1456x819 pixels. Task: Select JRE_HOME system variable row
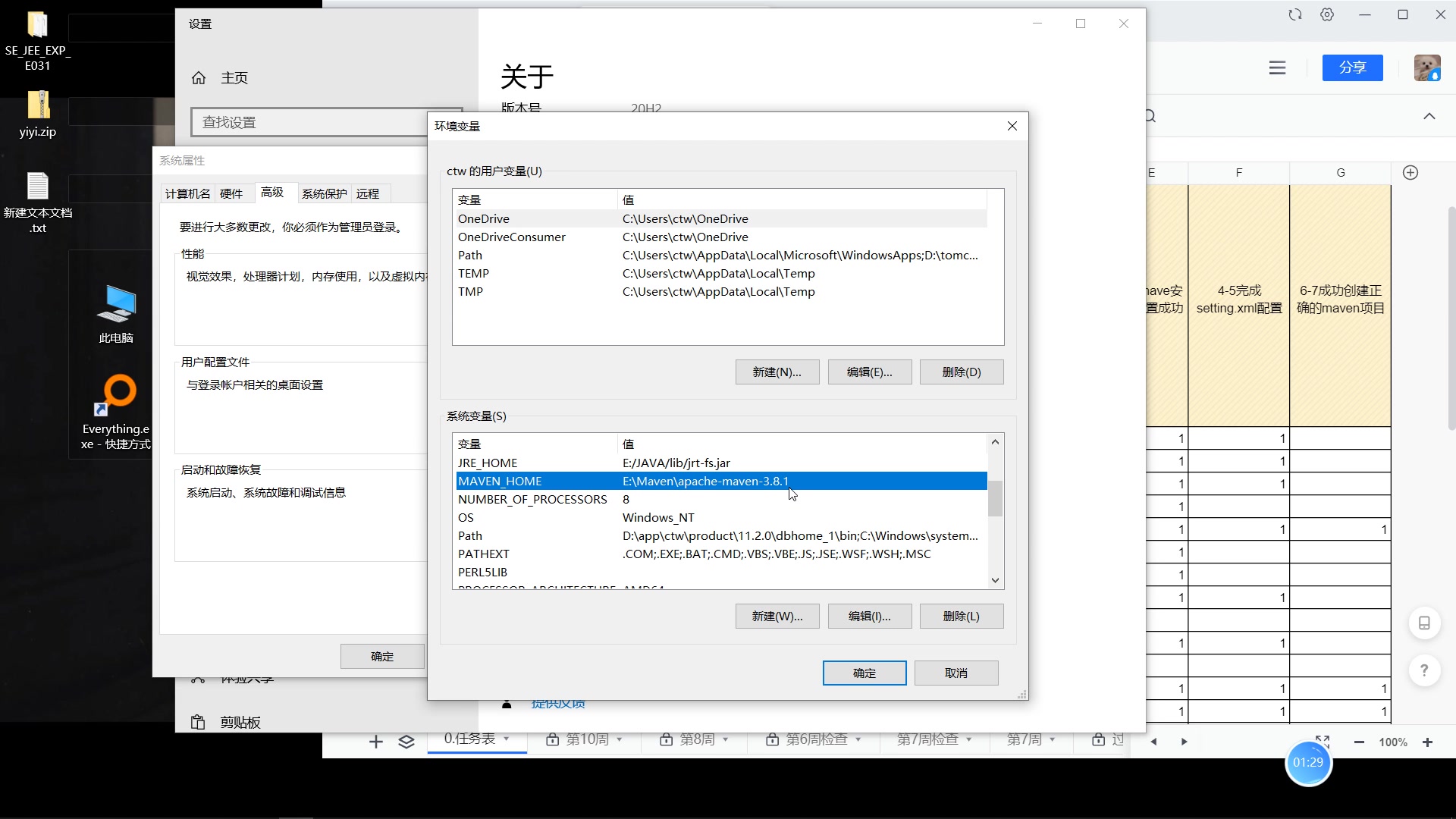(720, 463)
